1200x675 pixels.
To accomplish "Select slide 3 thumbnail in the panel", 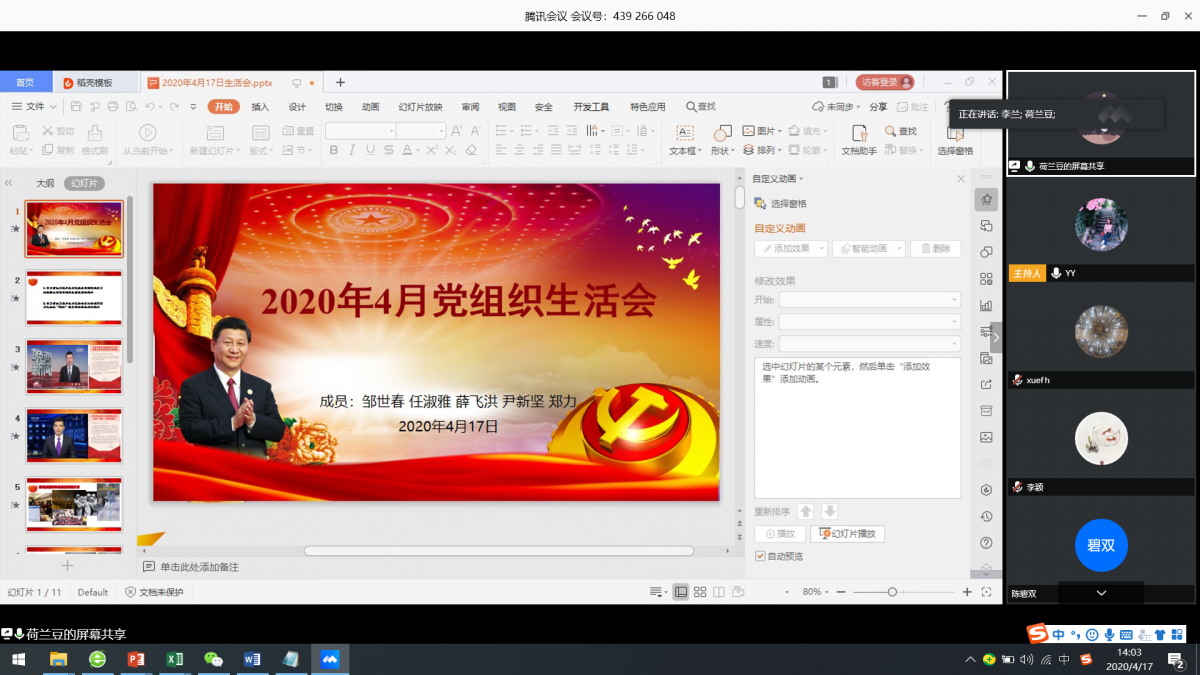I will (73, 367).
